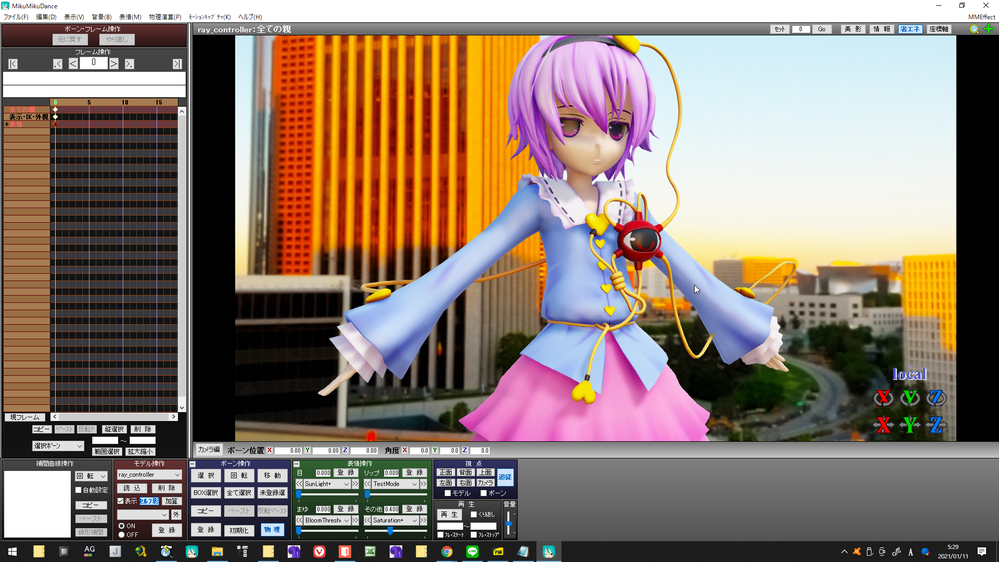The height and width of the screenshot is (562, 999).
Task: Enable モデル view-follow checkbox
Action: click(x=447, y=493)
